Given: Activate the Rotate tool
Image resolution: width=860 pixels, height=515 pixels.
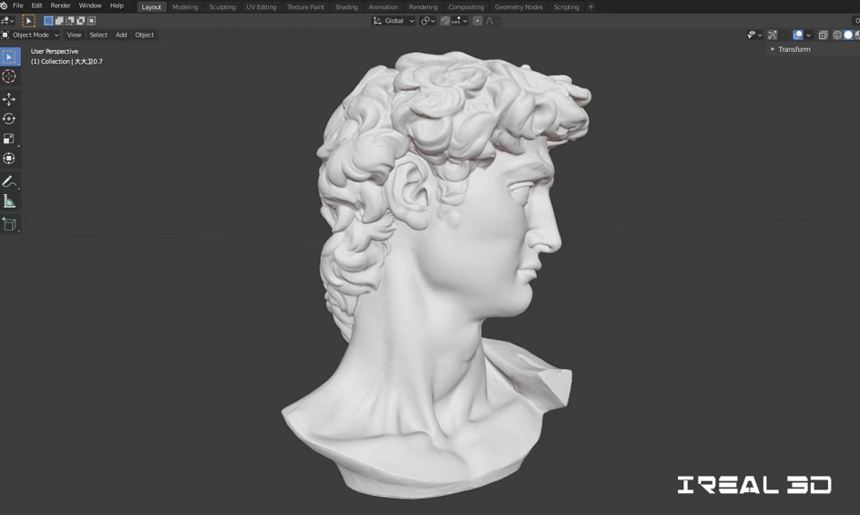Looking at the screenshot, I should click(x=9, y=119).
